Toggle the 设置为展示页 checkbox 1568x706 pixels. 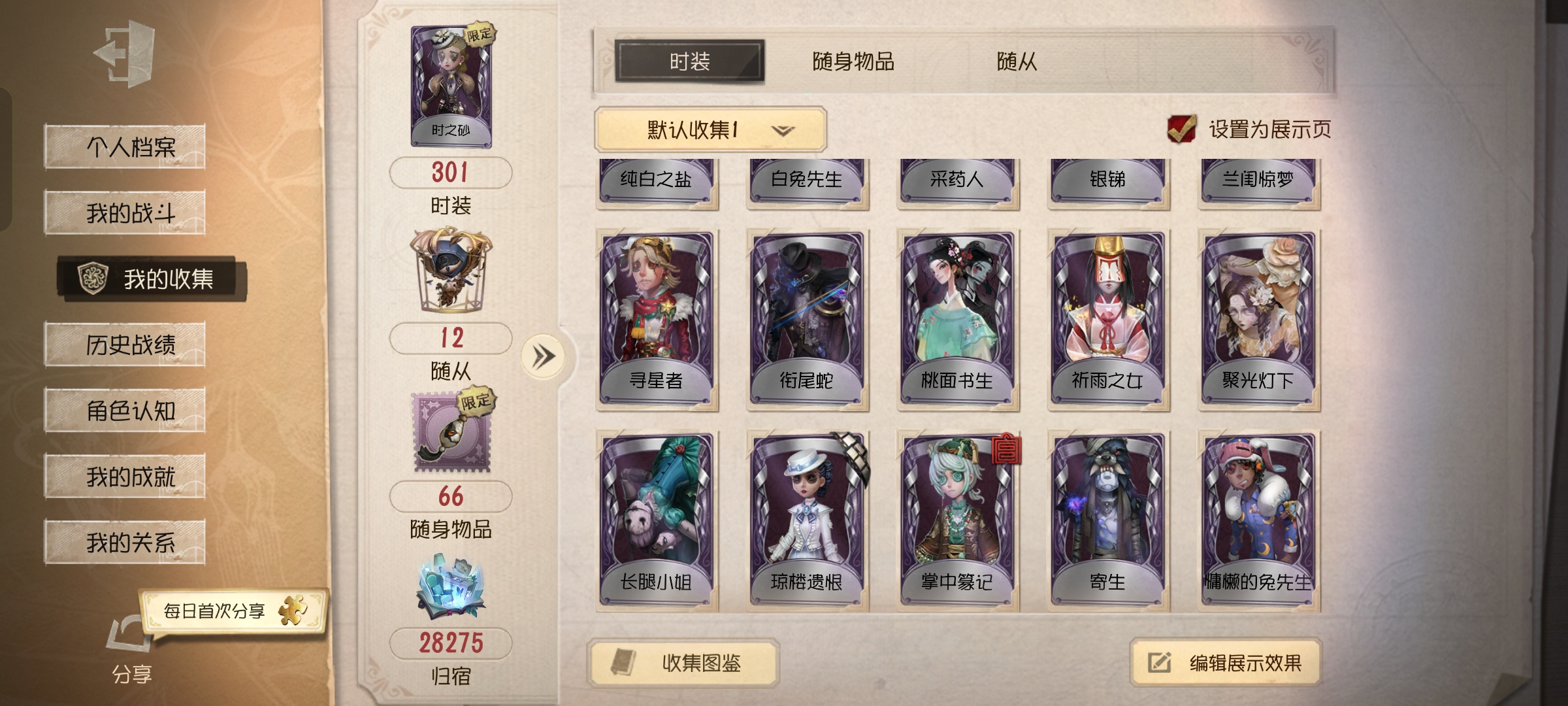click(x=1181, y=129)
